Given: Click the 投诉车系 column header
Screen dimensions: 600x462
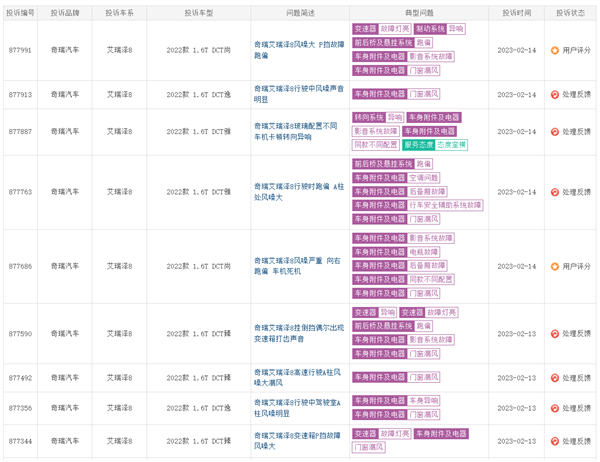Looking at the screenshot, I should pyautogui.click(x=119, y=13).
